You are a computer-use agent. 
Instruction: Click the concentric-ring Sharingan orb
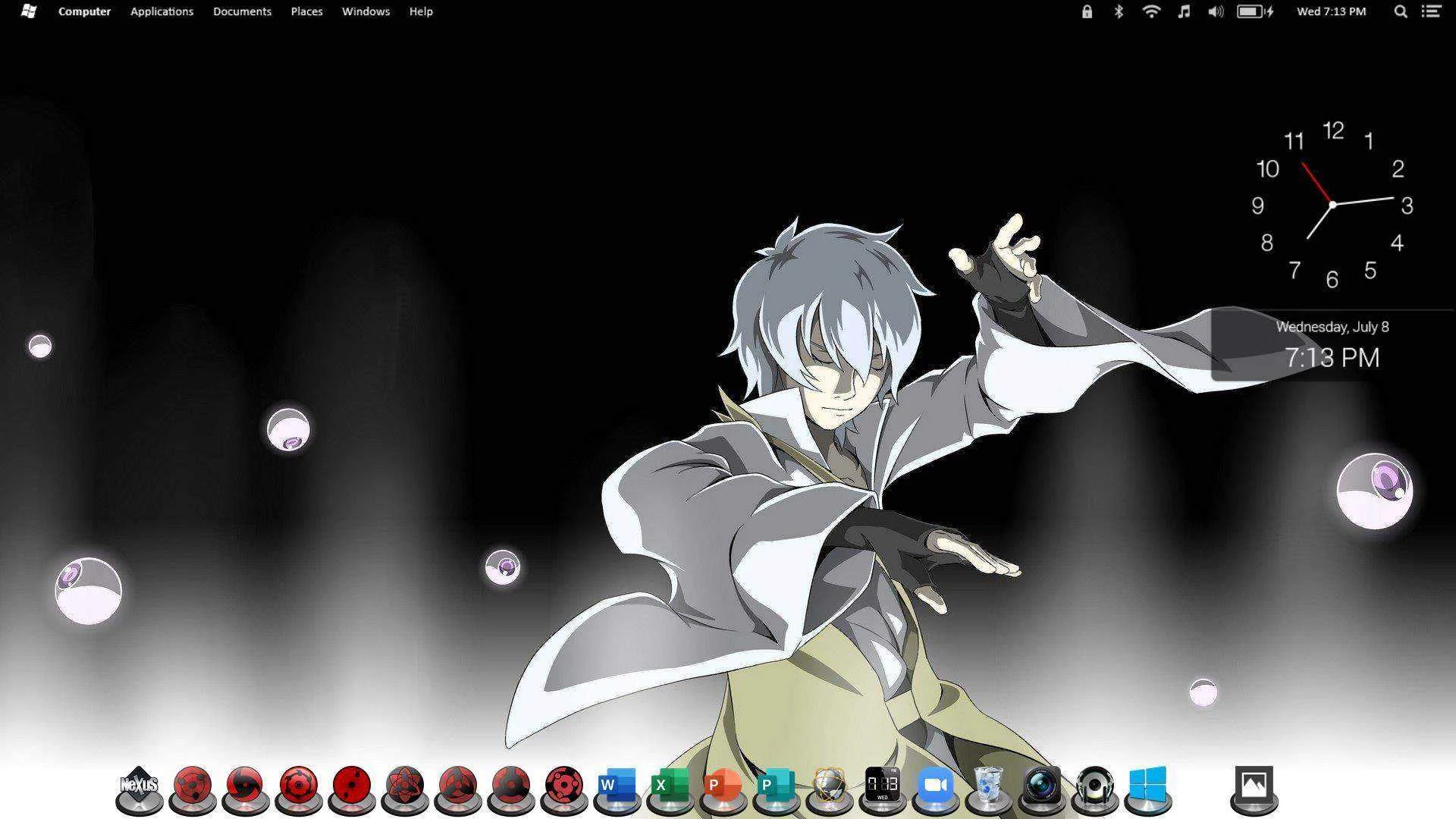pos(298,786)
